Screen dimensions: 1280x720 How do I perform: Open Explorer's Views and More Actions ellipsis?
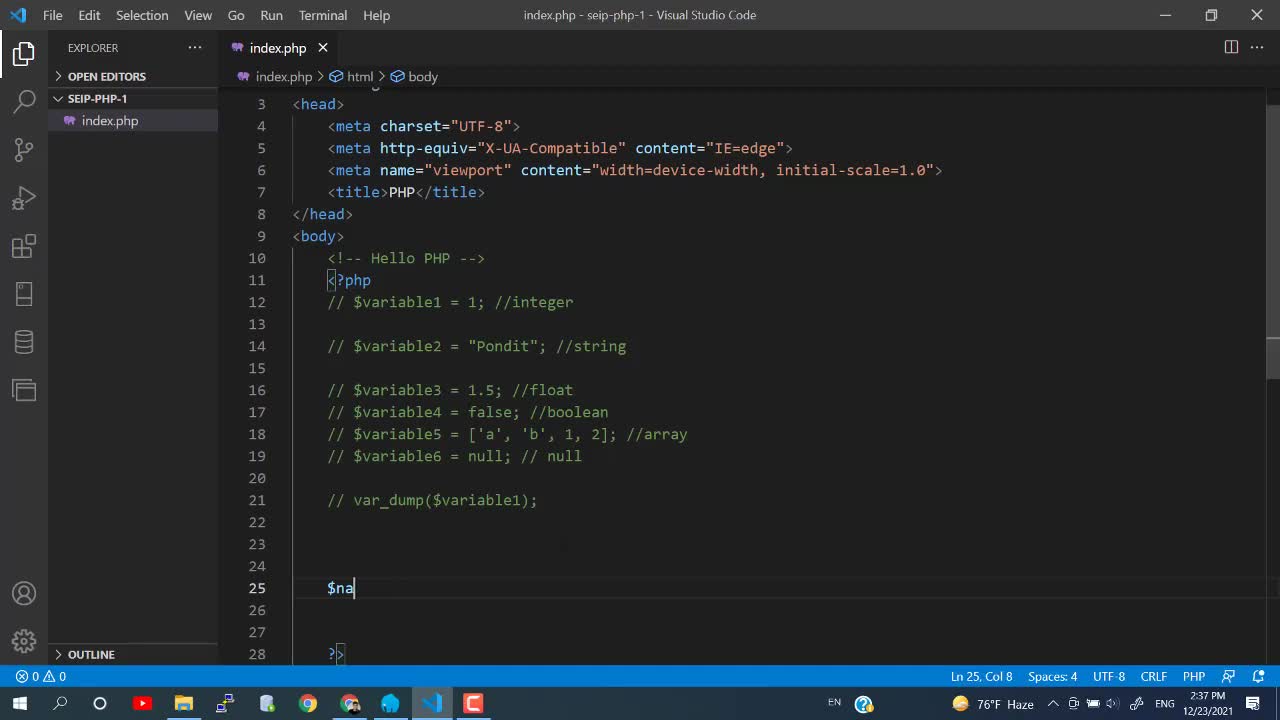(194, 48)
